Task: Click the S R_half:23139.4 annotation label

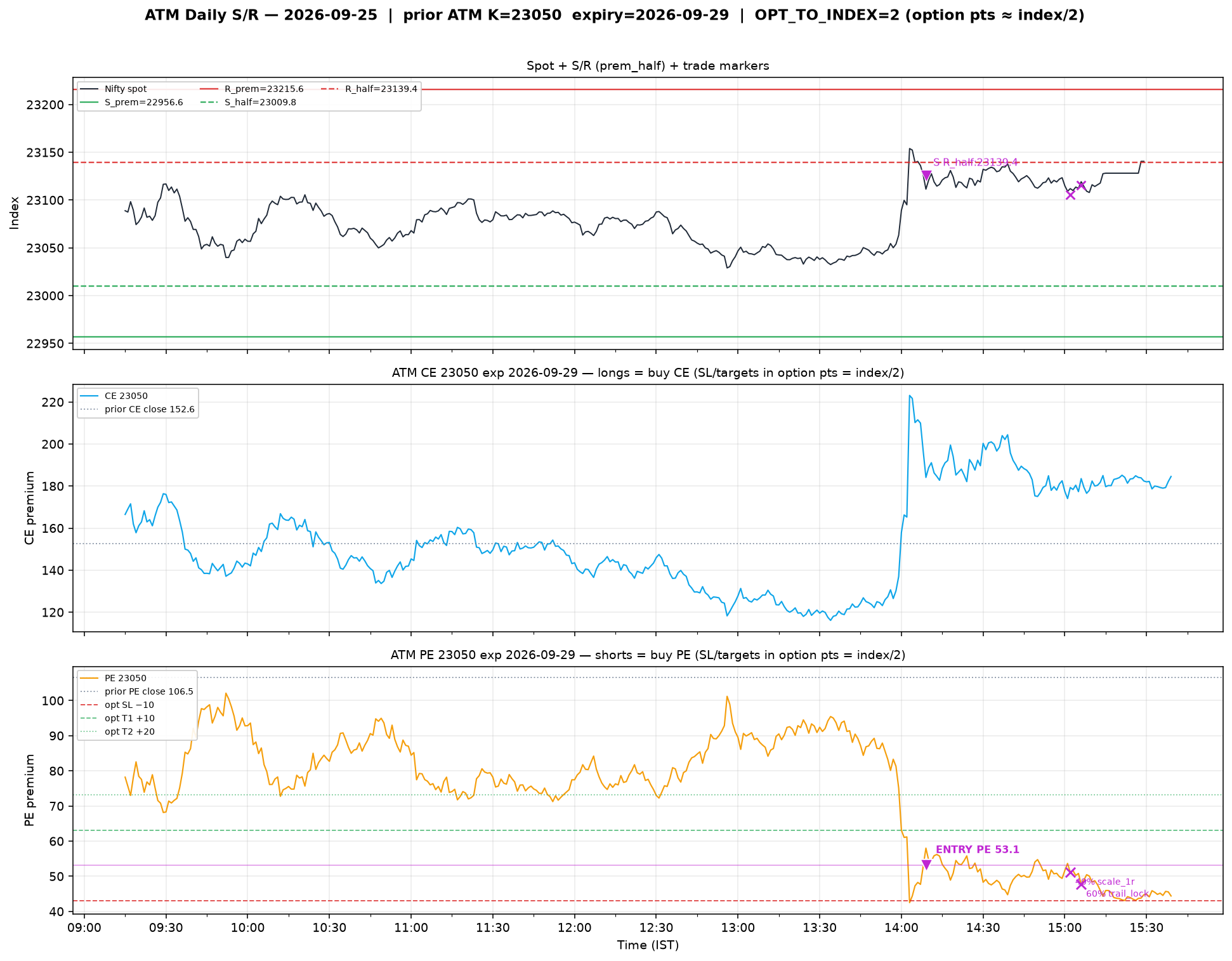Action: [x=975, y=162]
